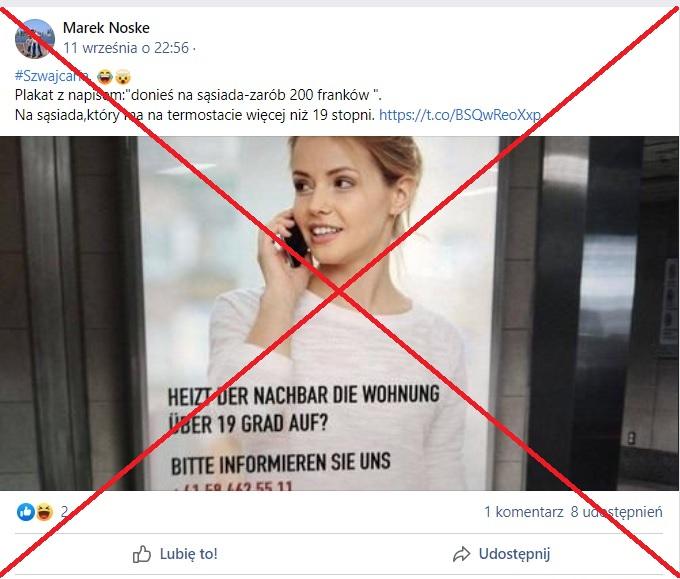
Task: Click the yellow Haha reaction icon
Action: pos(44,512)
